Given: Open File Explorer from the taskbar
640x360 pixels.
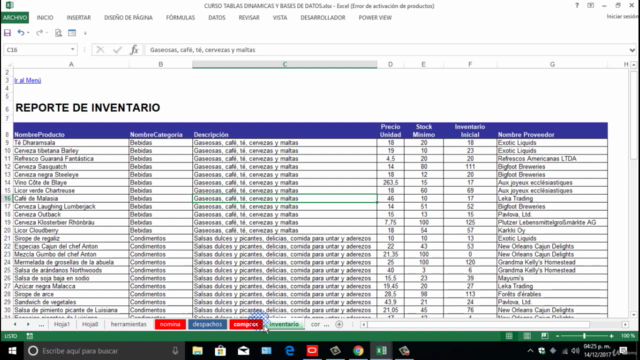Looking at the screenshot, I should pyautogui.click(x=198, y=351).
